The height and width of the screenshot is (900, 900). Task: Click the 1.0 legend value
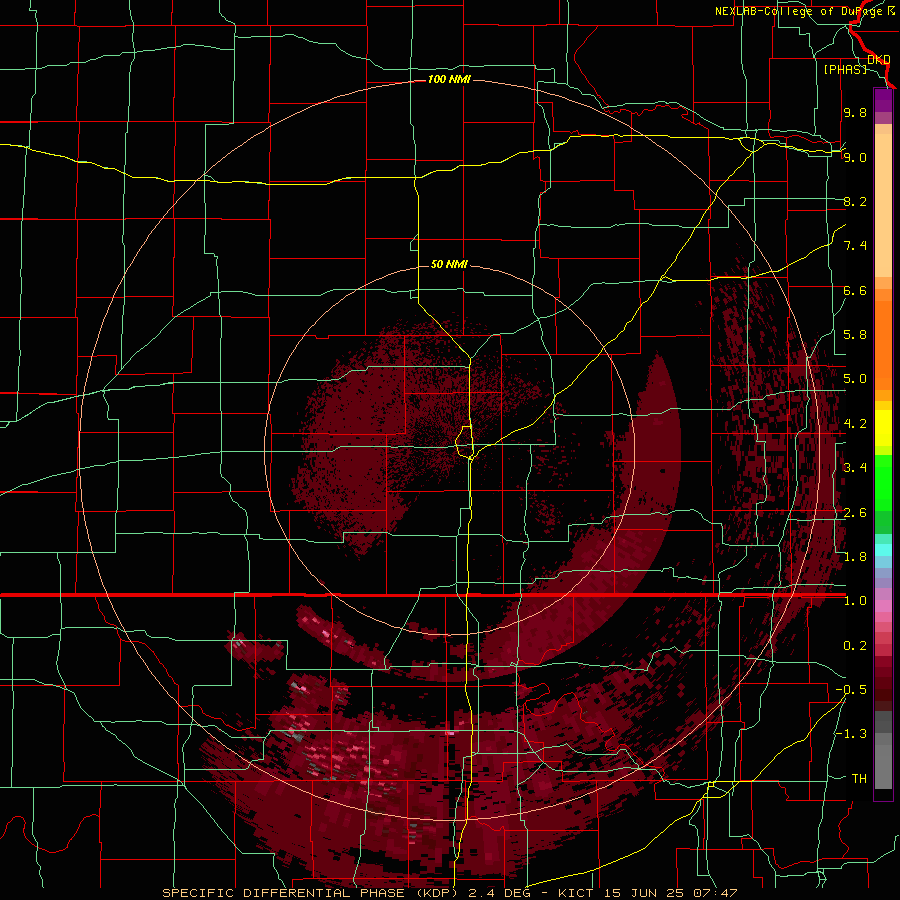pos(855,601)
